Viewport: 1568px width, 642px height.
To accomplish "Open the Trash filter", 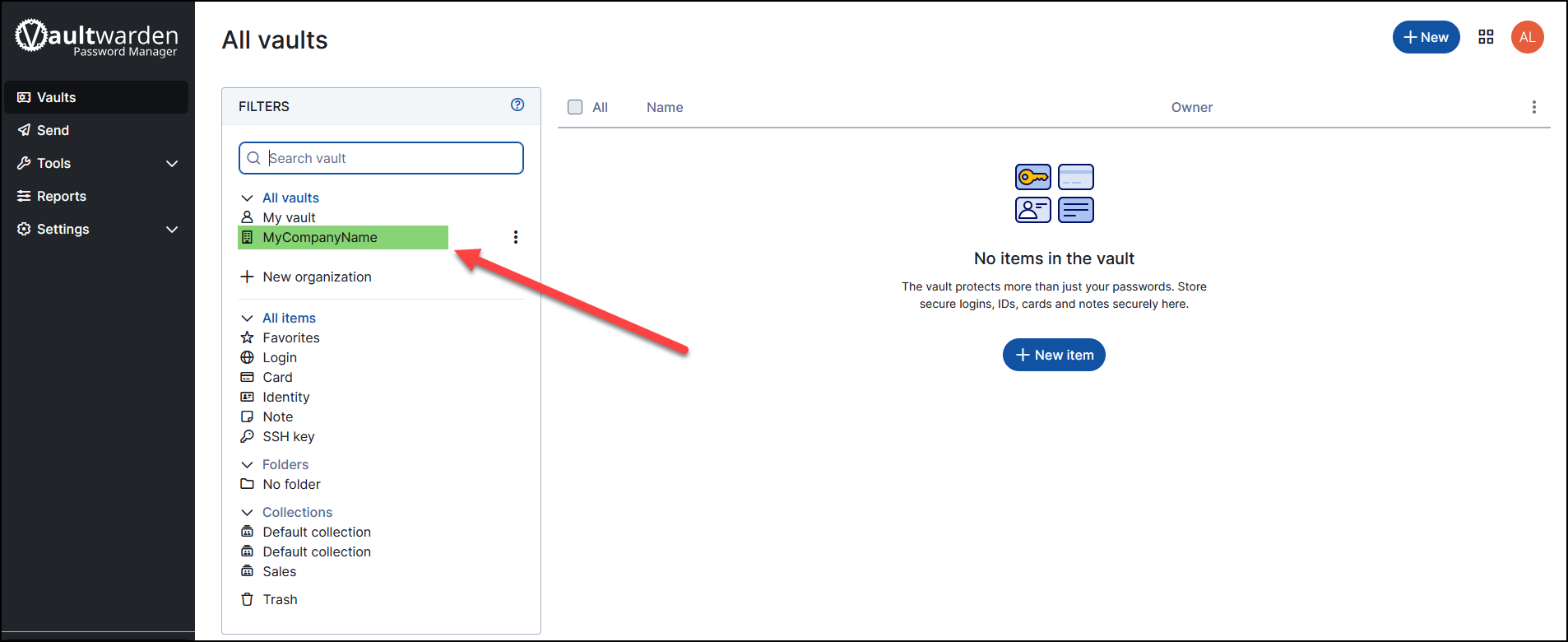I will [280, 599].
